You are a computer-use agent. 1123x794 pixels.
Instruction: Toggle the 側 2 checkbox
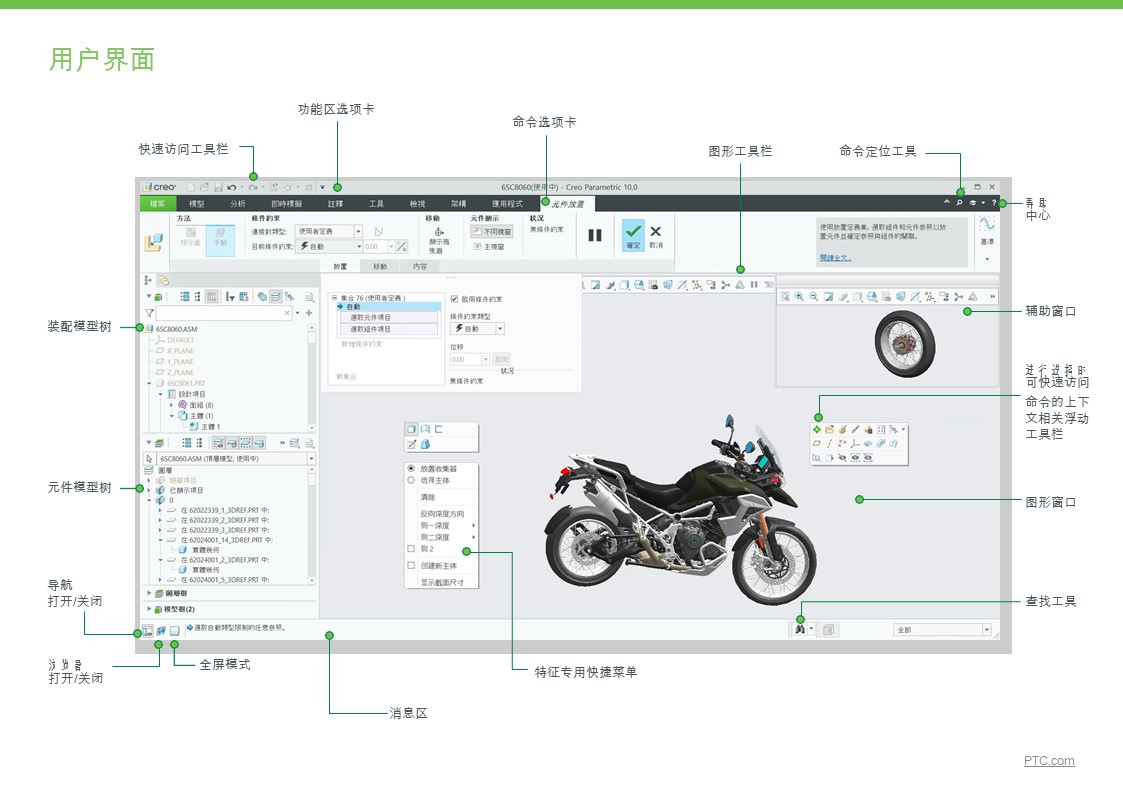click(x=411, y=548)
